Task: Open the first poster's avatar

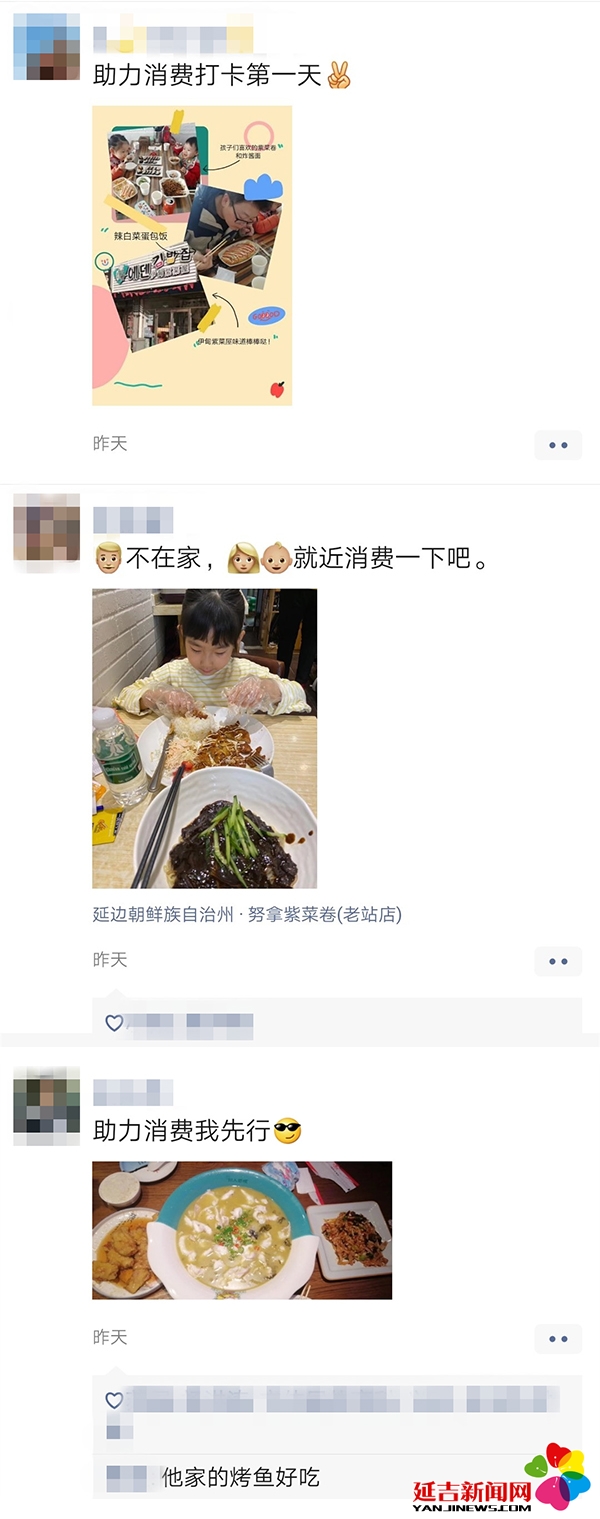Action: tap(46, 46)
